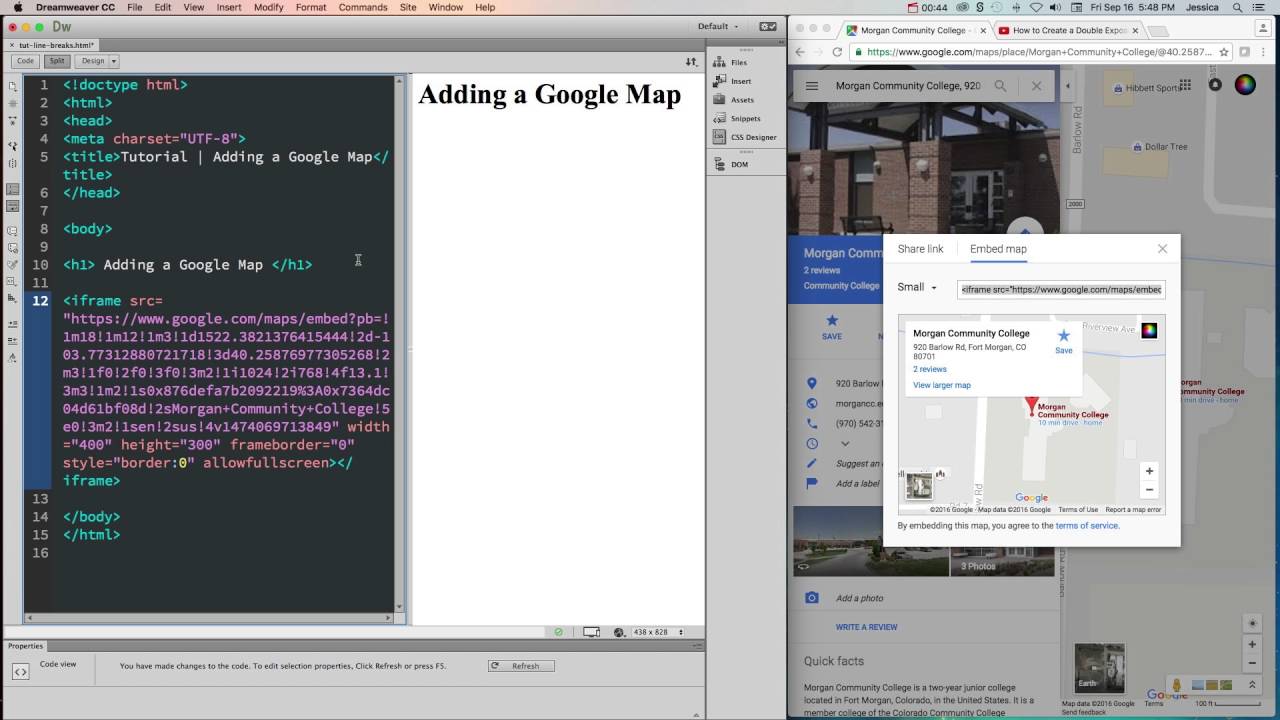Image resolution: width=1280 pixels, height=720 pixels.
Task: Open the Files panel in Dreamweaver
Action: point(731,62)
